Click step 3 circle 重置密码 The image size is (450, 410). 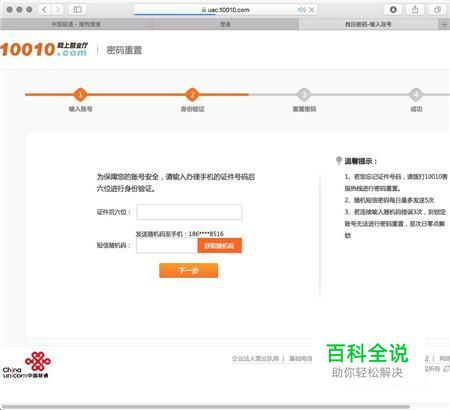[x=304, y=95]
